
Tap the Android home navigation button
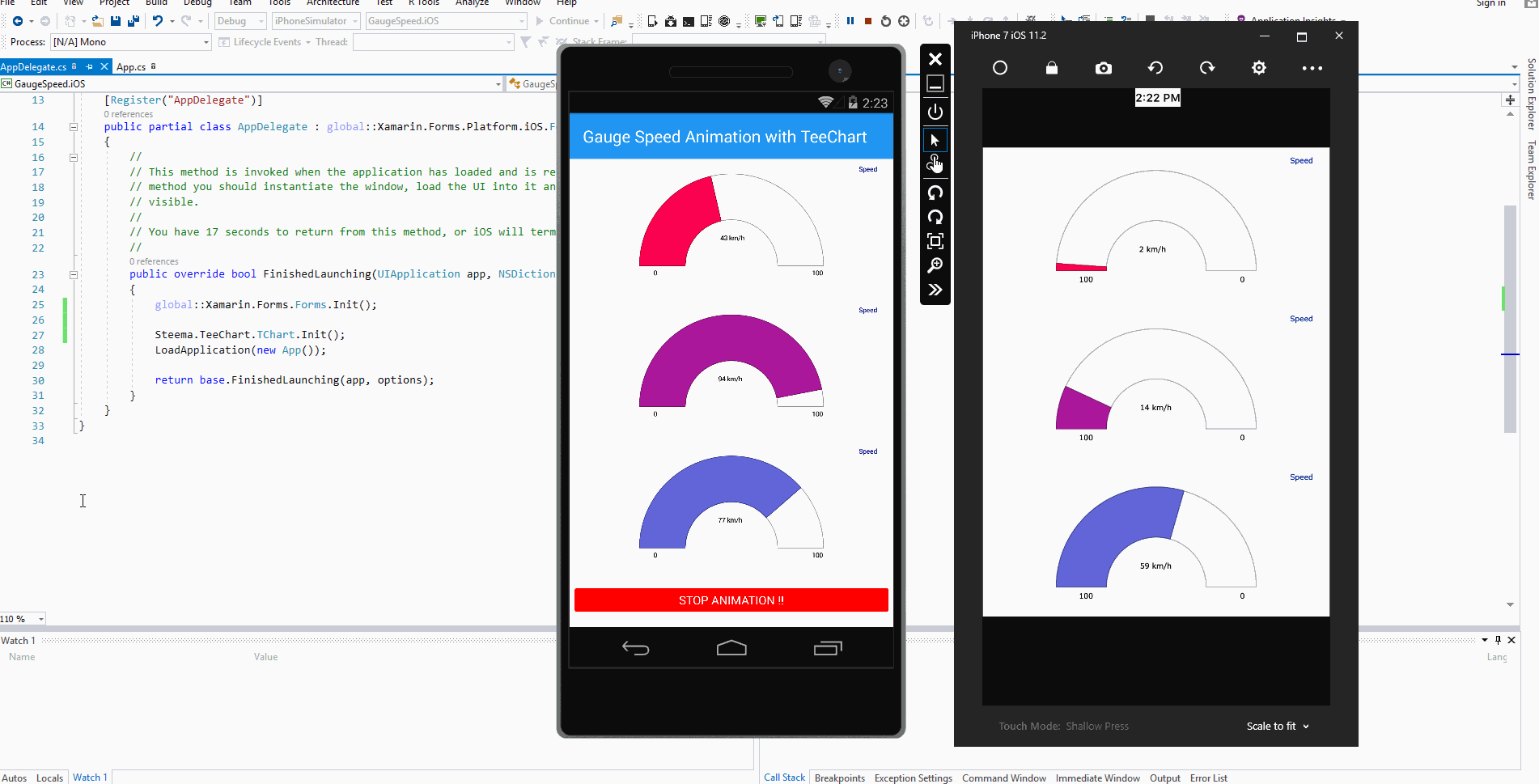coord(731,648)
